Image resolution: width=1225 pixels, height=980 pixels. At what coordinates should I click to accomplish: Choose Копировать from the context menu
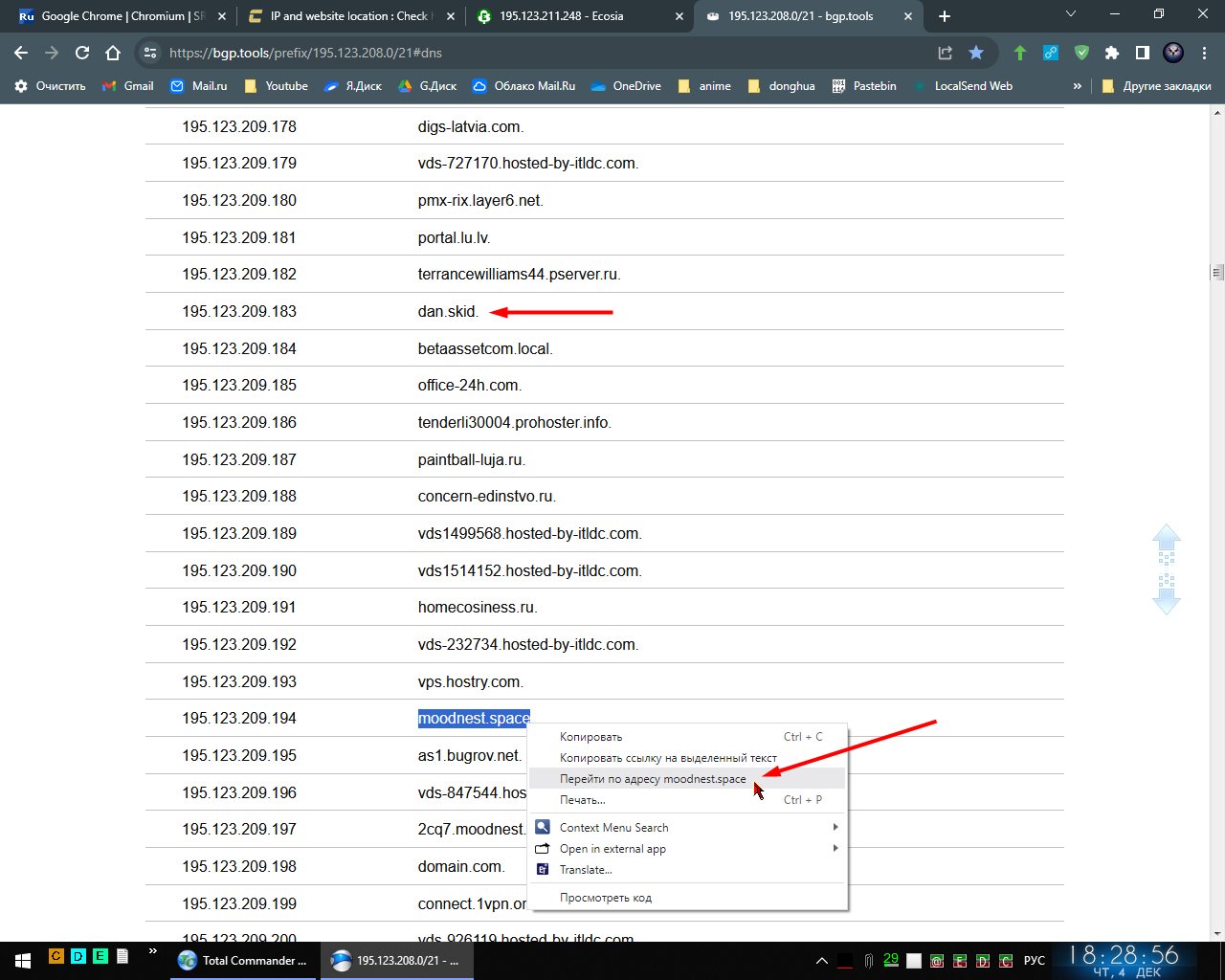pos(591,737)
